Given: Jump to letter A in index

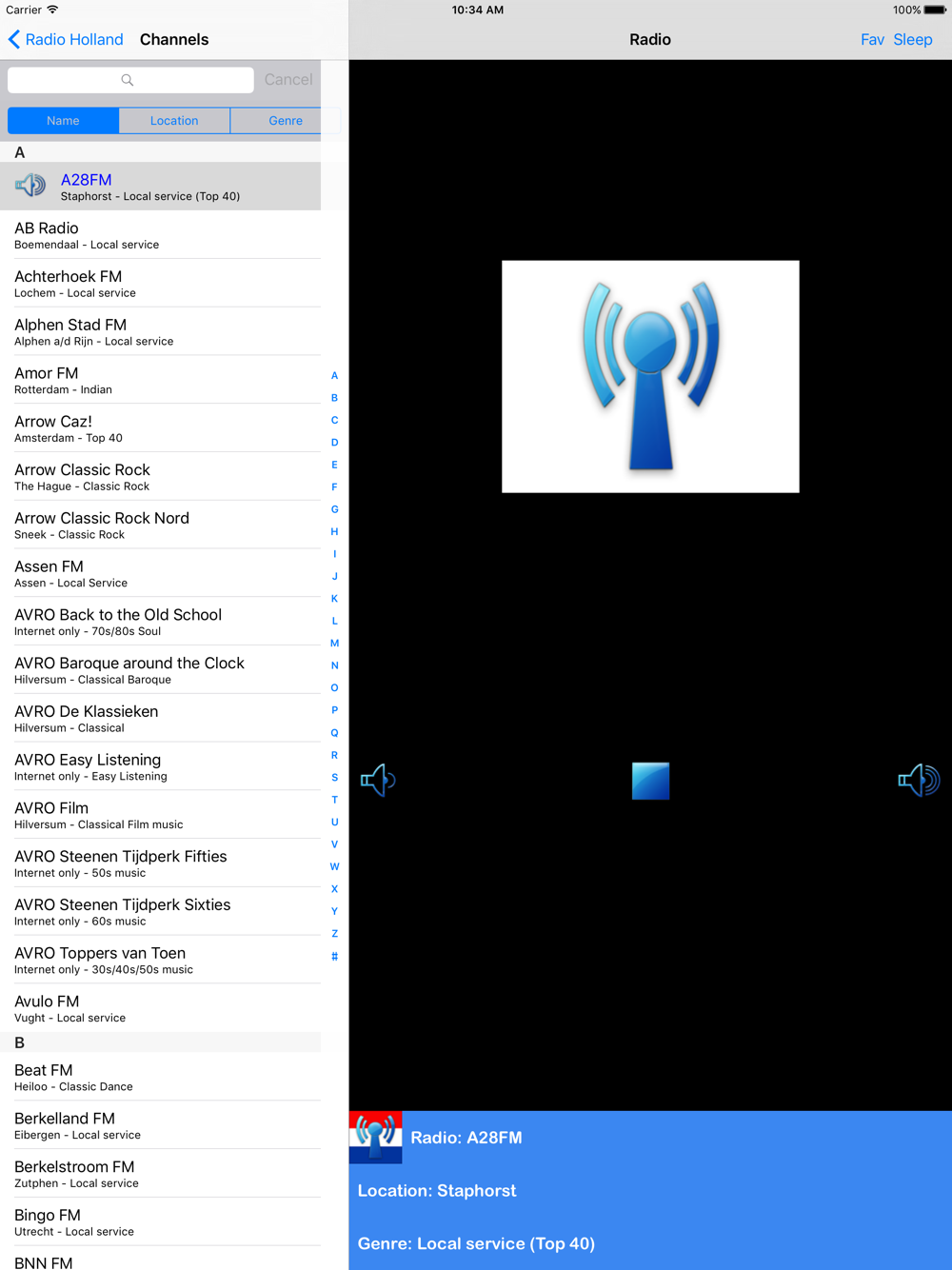Looking at the screenshot, I should coord(334,375).
